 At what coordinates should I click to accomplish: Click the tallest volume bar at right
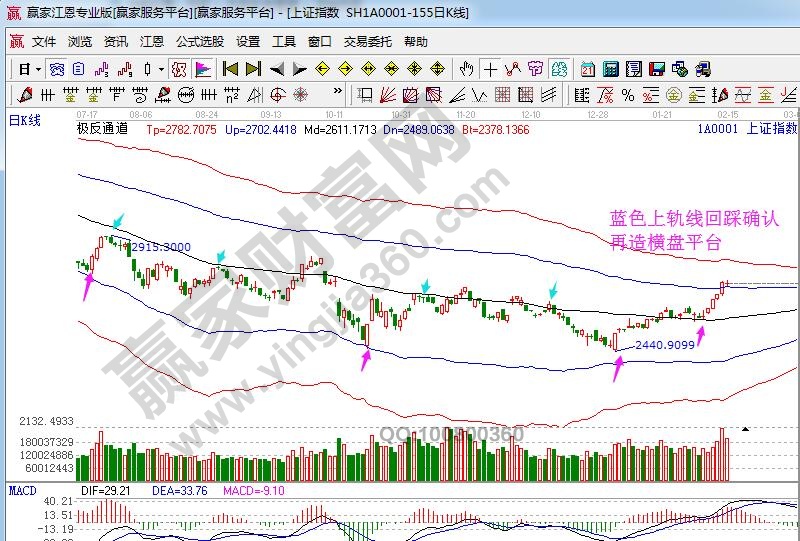click(722, 453)
